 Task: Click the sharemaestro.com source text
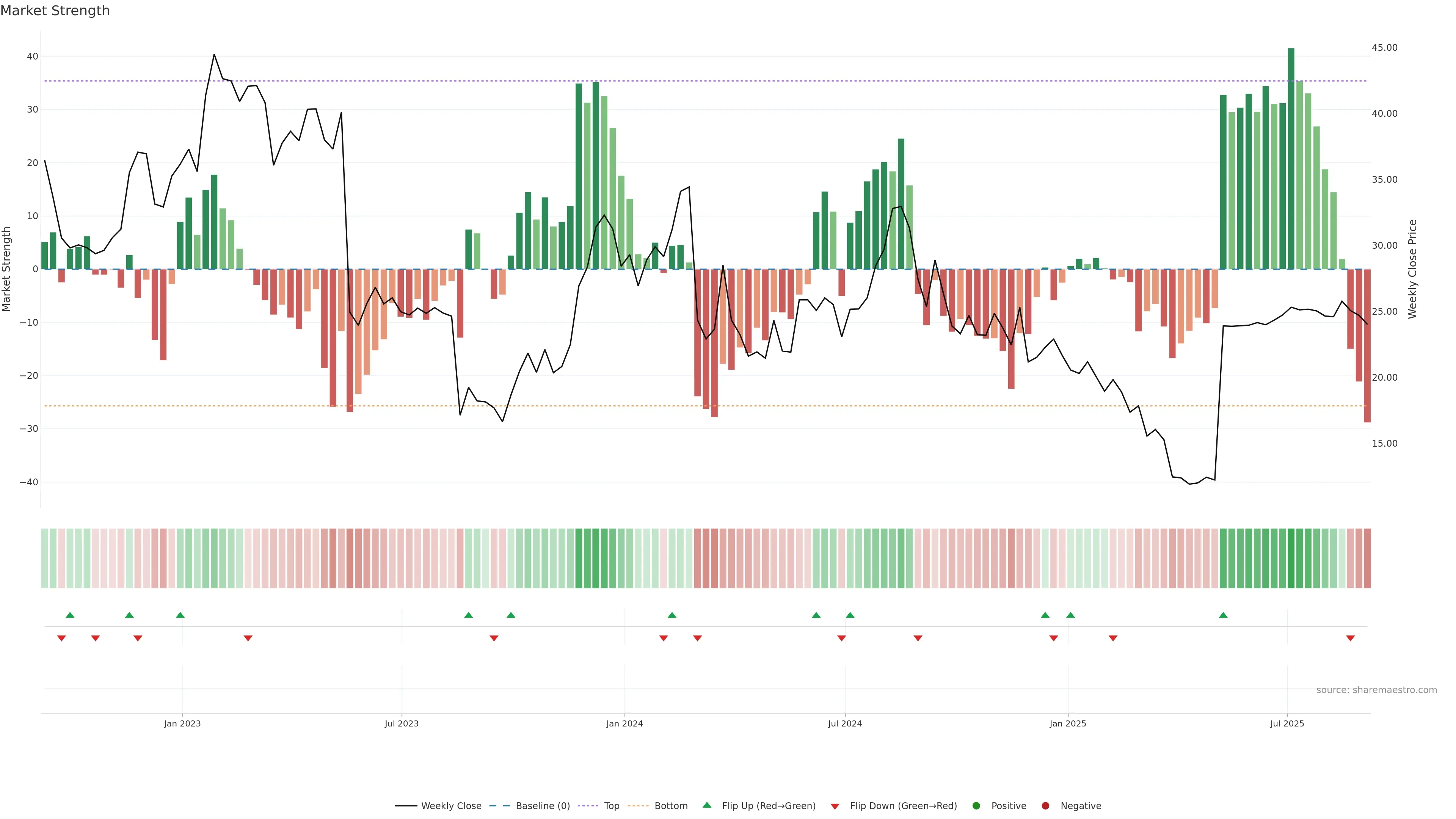coord(1376,690)
